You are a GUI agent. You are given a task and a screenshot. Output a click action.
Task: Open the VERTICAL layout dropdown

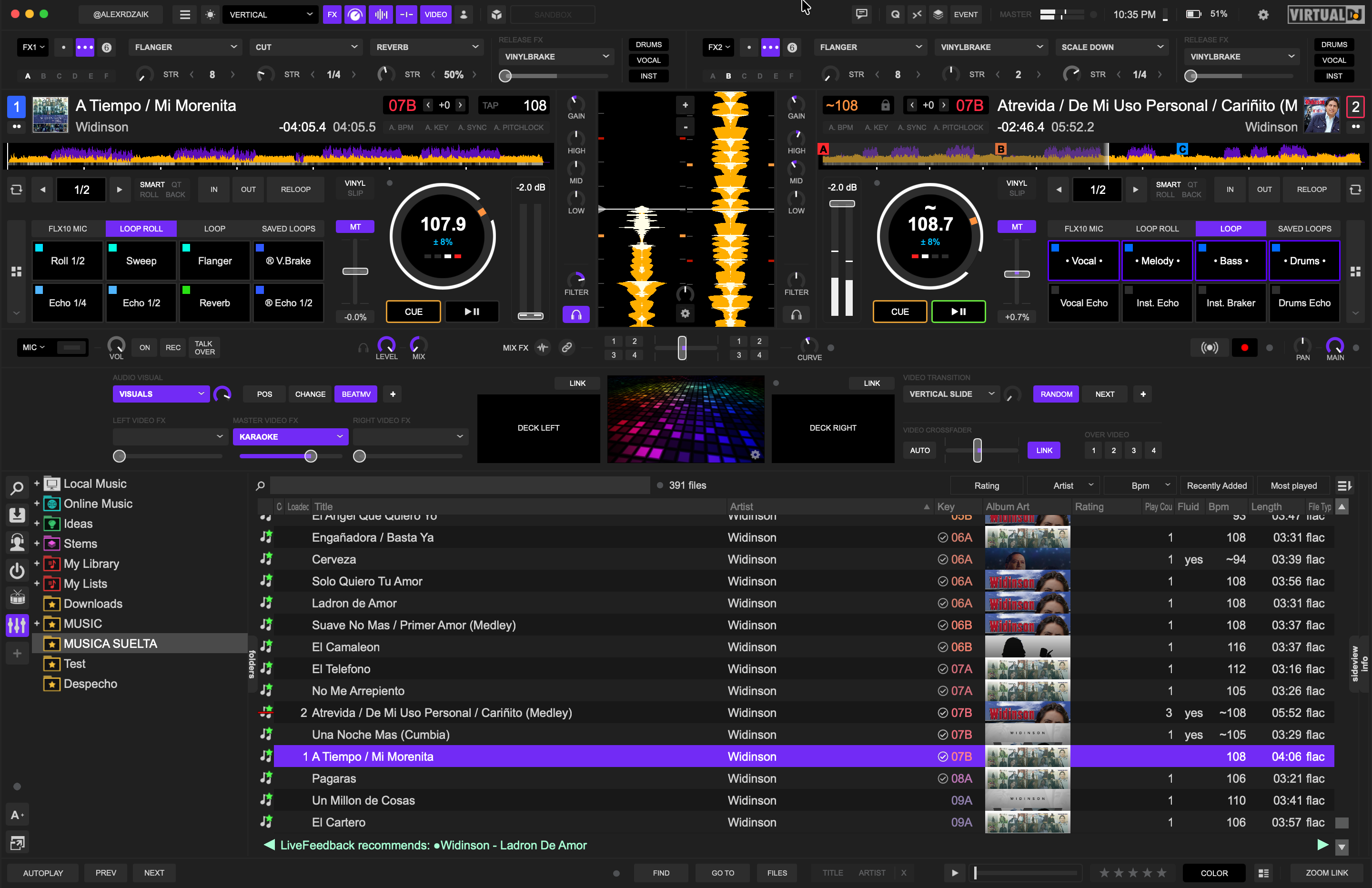[271, 14]
